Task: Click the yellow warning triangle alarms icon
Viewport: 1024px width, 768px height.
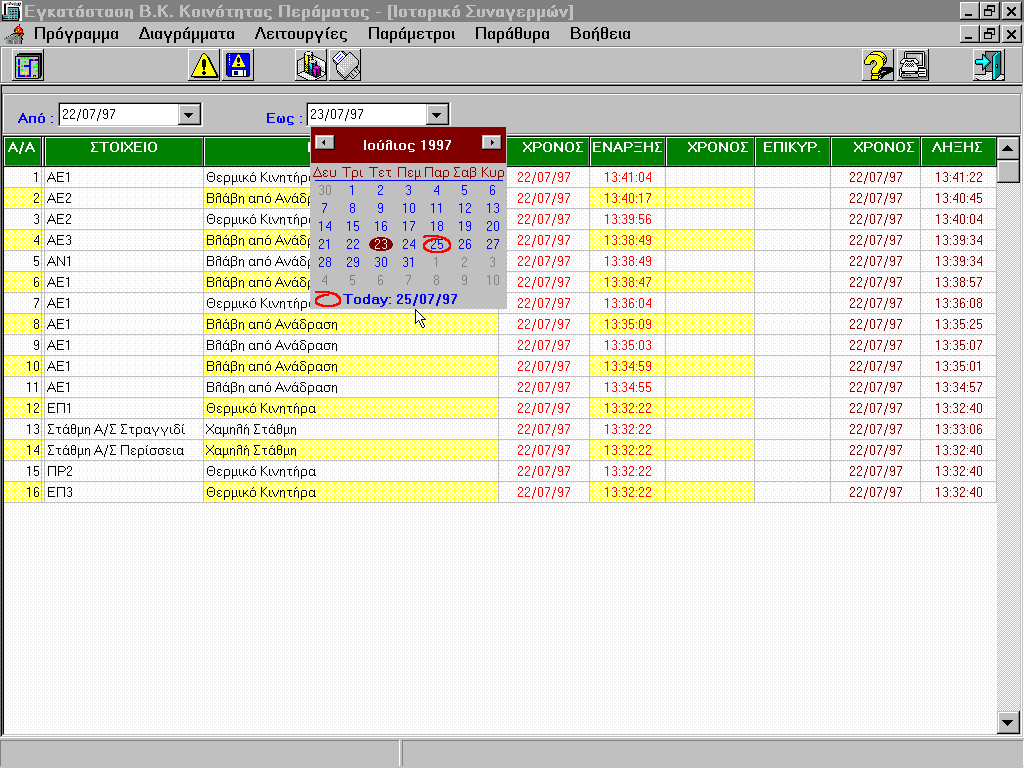Action: click(205, 66)
